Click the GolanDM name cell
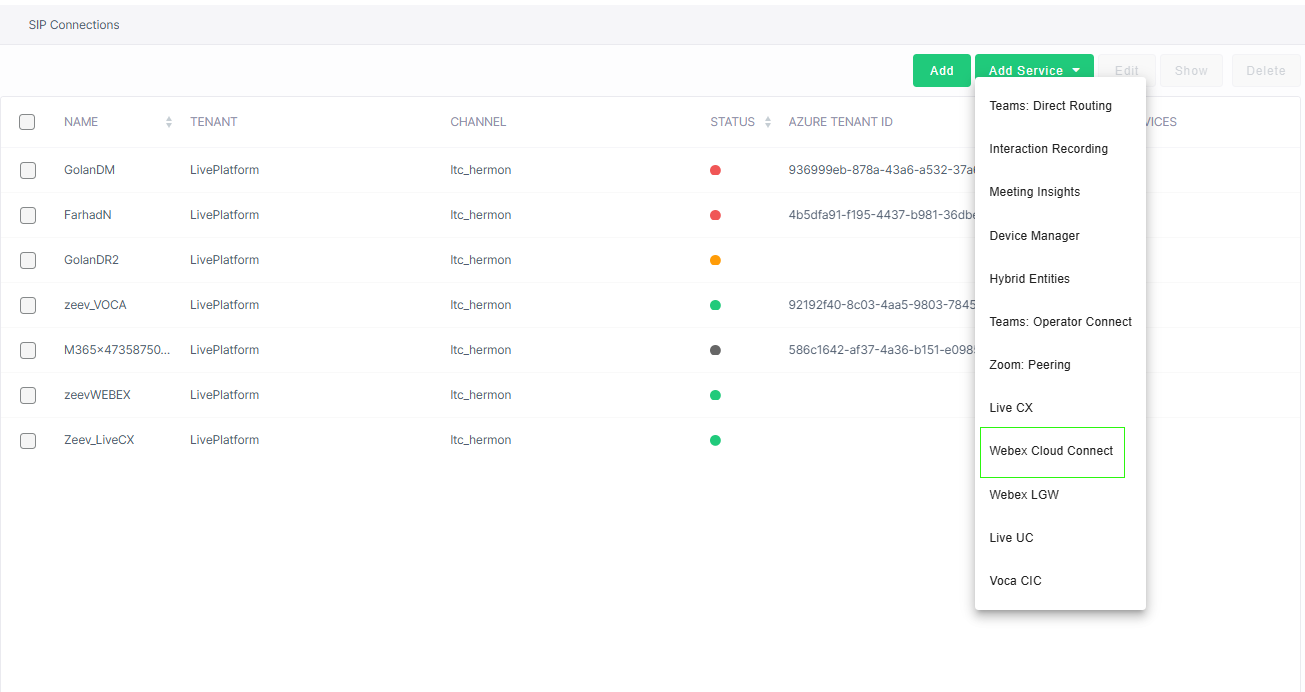1305x692 pixels. click(x=89, y=170)
